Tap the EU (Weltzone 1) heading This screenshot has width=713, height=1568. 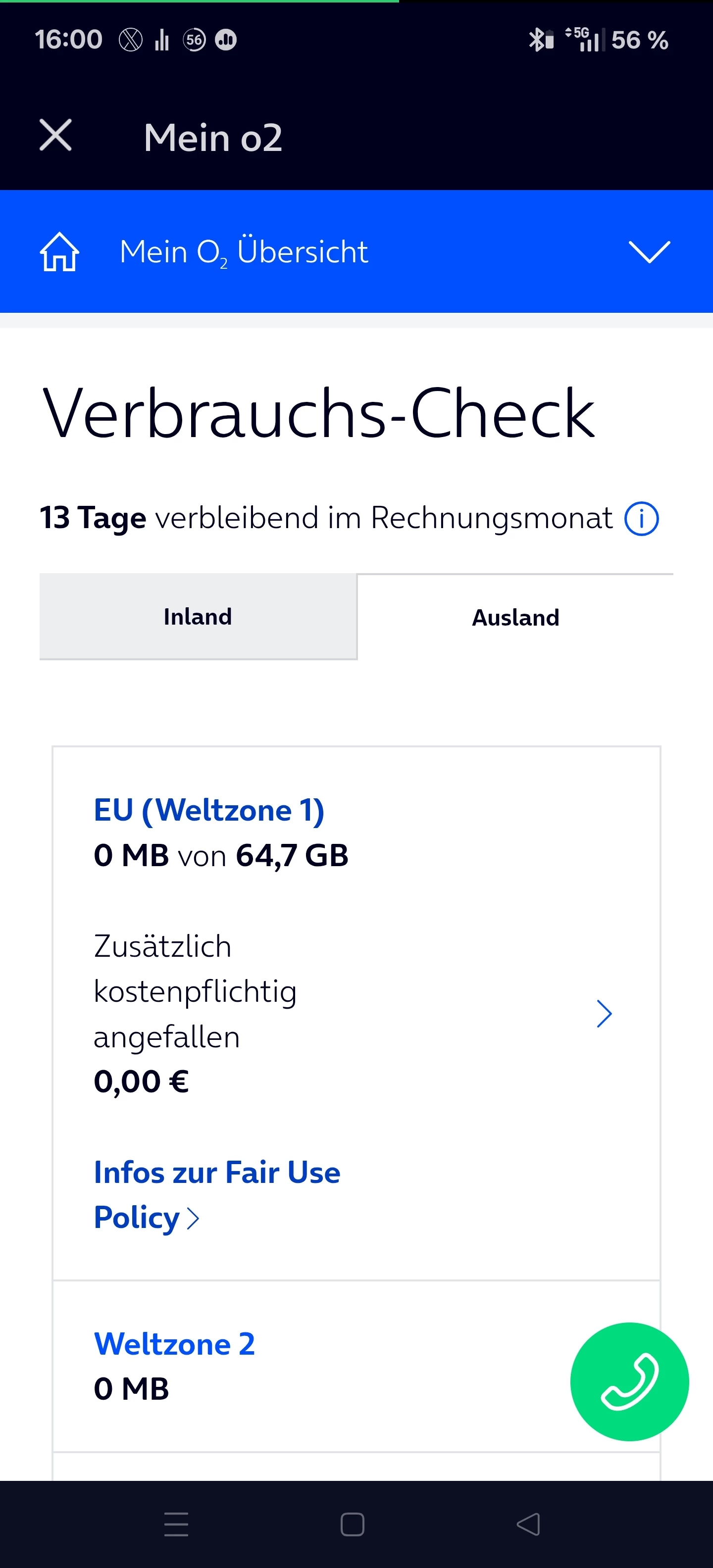(209, 810)
